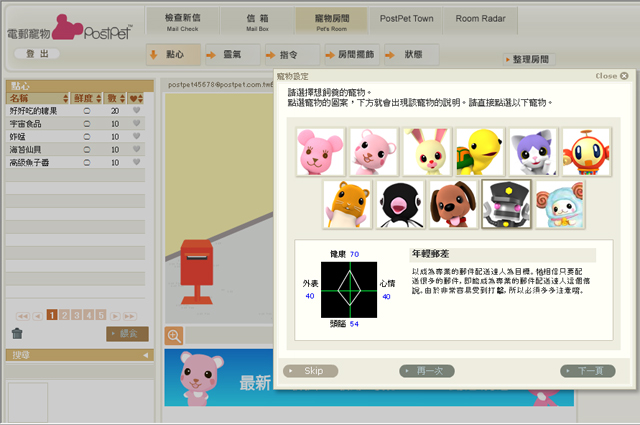Open the 點心 snacks submenu
Screen dimensions: 640x425
pos(173,55)
